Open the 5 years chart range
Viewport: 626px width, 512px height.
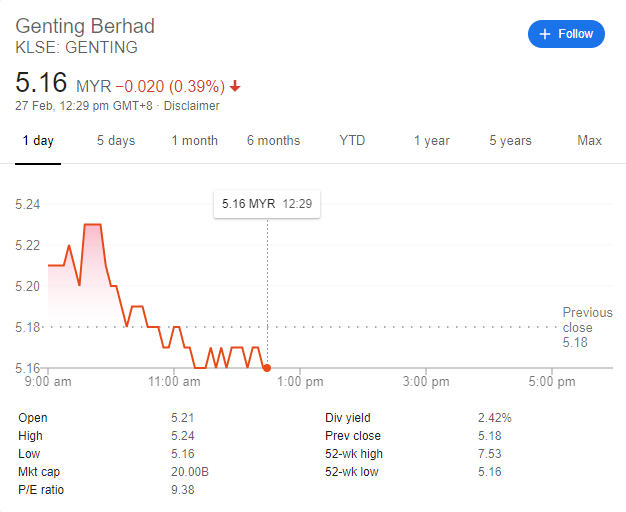click(511, 141)
